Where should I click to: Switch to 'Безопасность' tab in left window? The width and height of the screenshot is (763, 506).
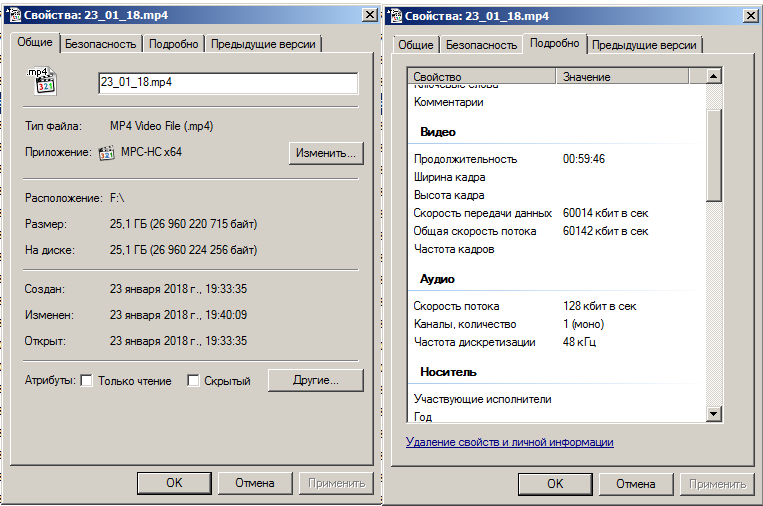[x=100, y=44]
